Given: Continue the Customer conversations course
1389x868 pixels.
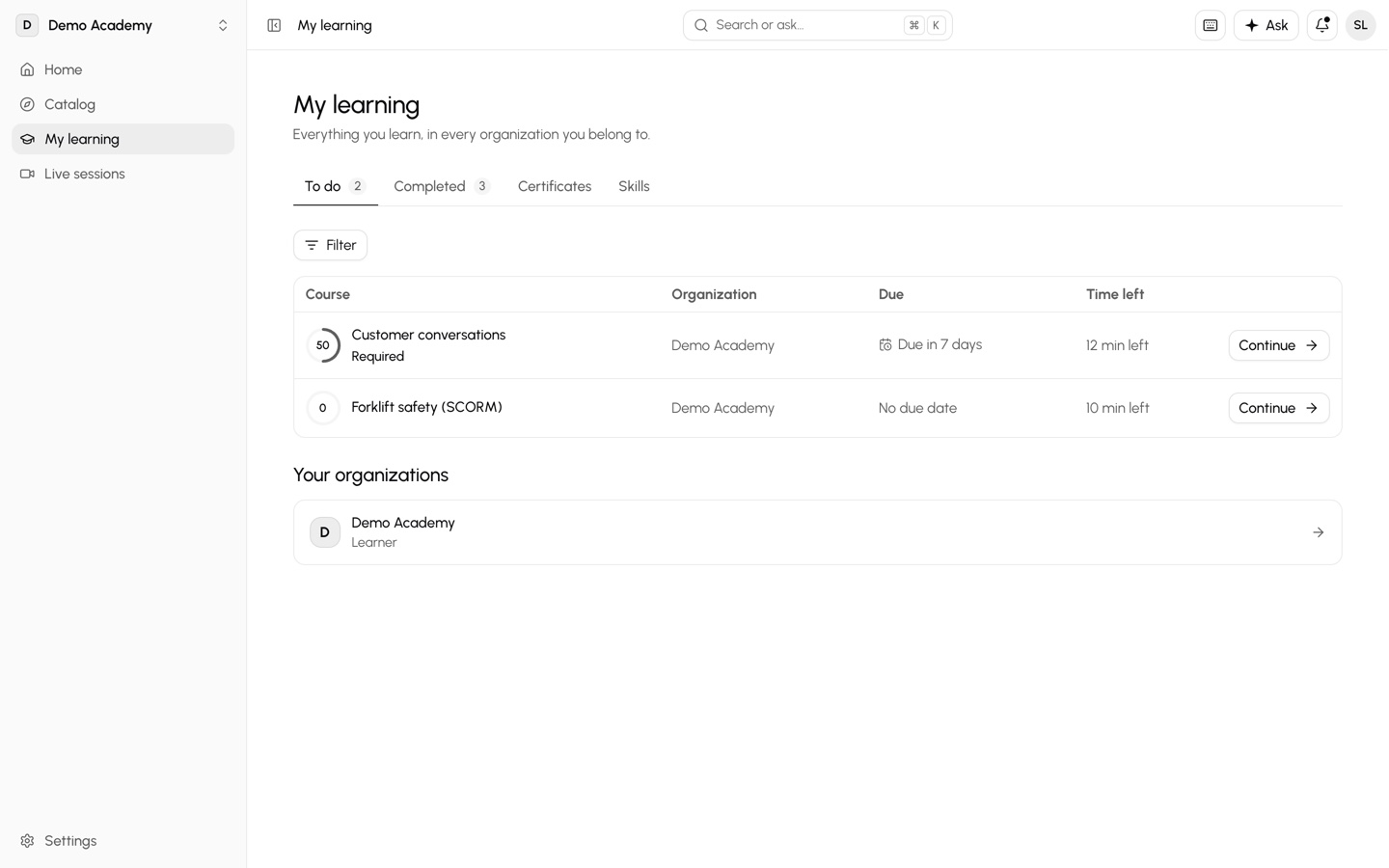Looking at the screenshot, I should [x=1278, y=345].
